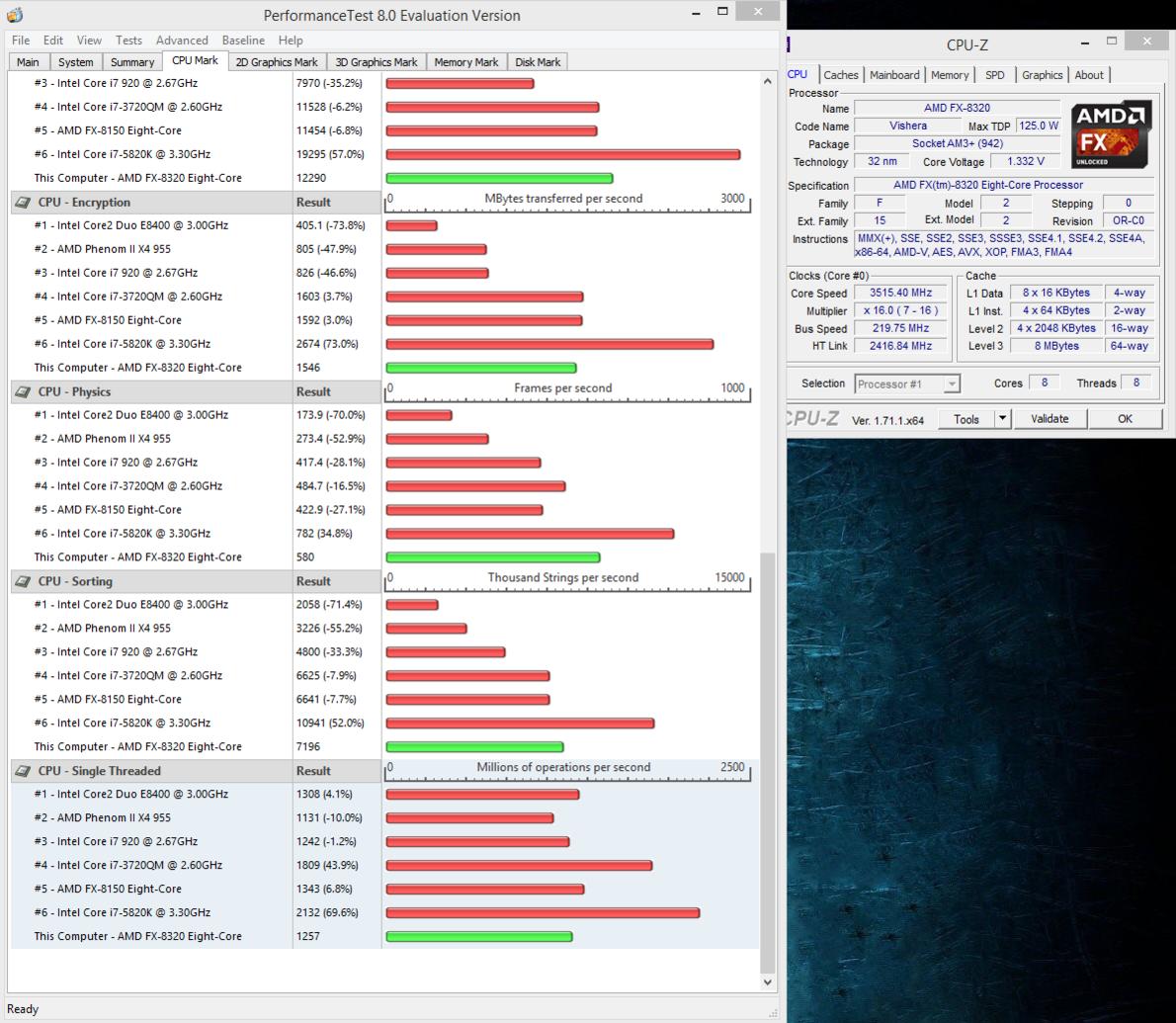
Task: Switch to the Summary tab
Action: pos(132,62)
